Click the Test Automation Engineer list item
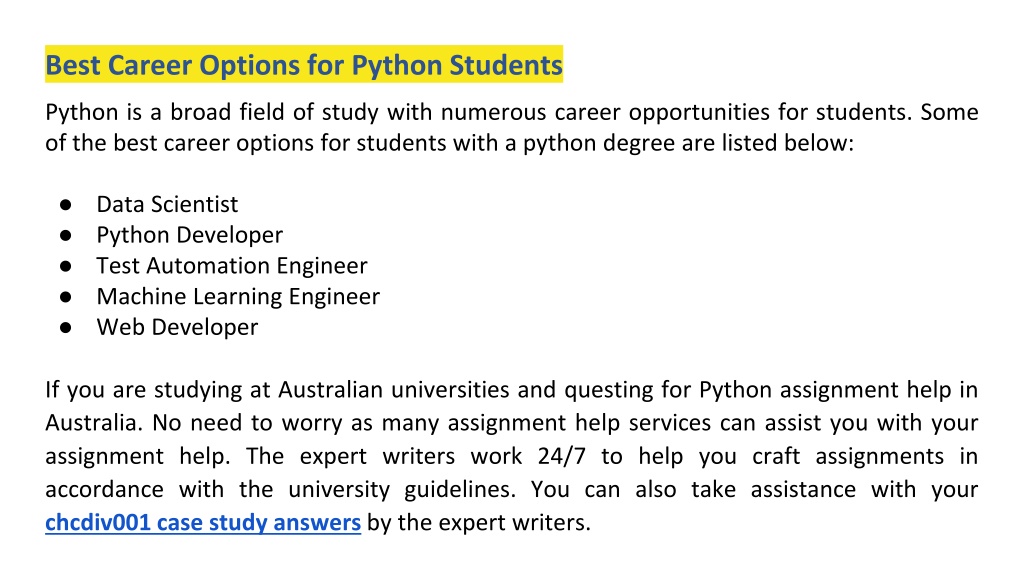 coord(232,266)
